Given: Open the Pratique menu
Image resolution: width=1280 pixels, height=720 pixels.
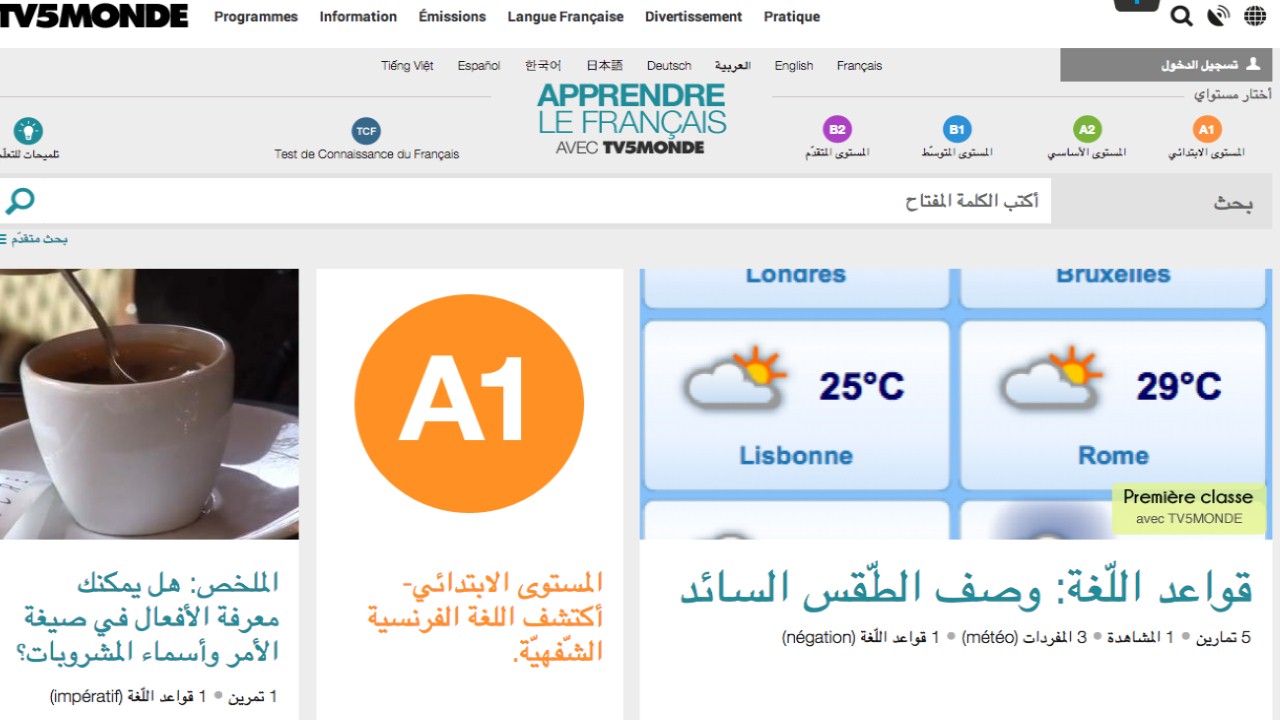Looking at the screenshot, I should point(792,17).
